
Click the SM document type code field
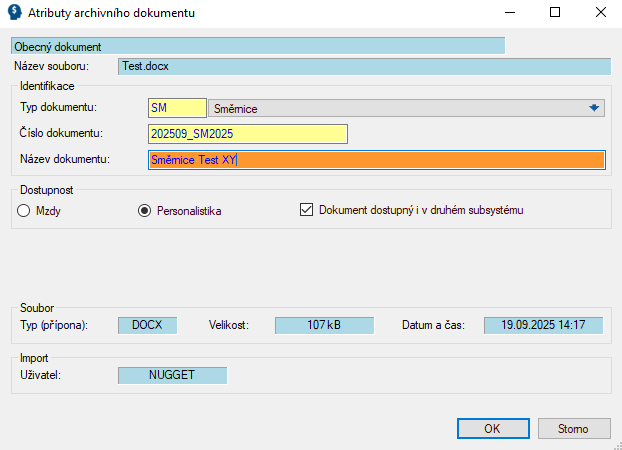[176, 109]
